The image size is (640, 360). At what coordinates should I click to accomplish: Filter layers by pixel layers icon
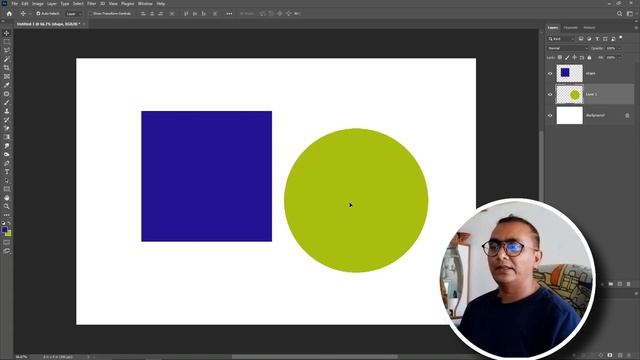click(x=581, y=39)
